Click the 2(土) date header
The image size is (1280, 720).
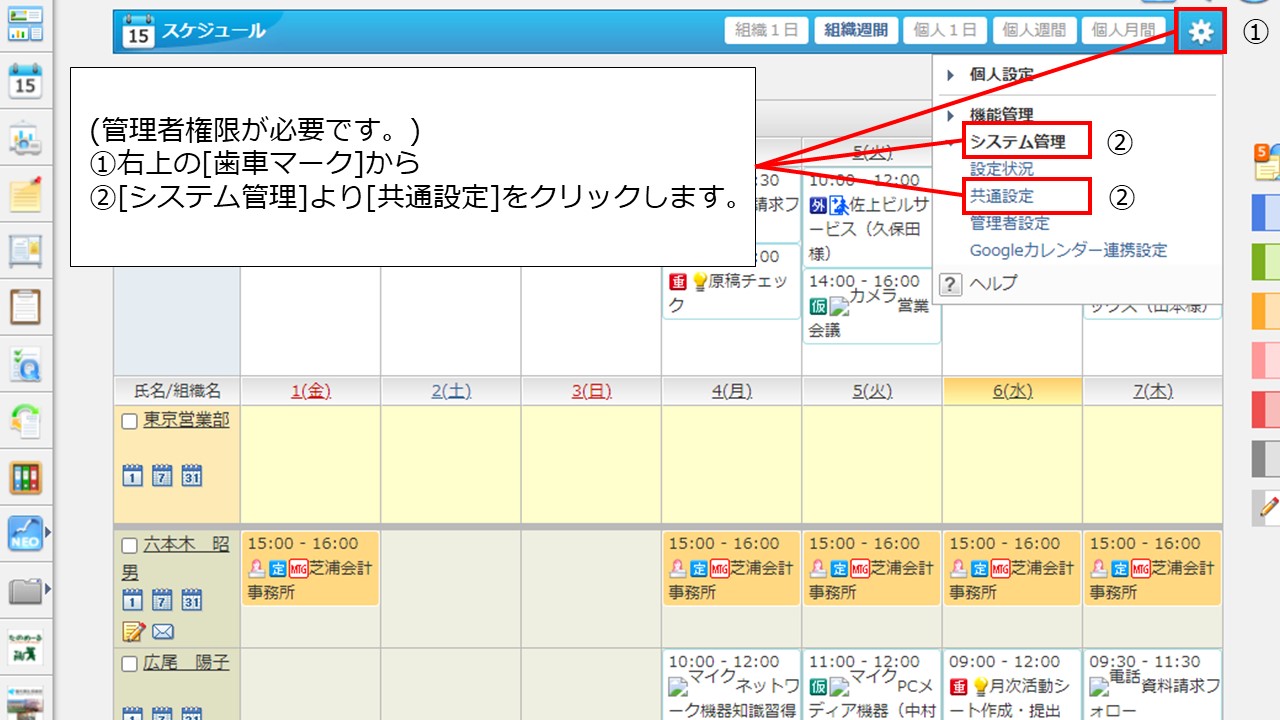coord(451,391)
